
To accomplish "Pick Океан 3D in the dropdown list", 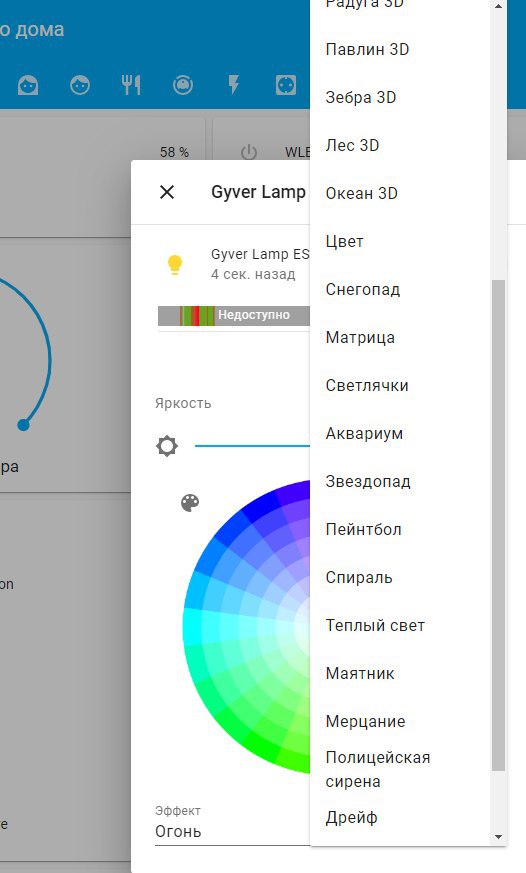I will [400, 193].
